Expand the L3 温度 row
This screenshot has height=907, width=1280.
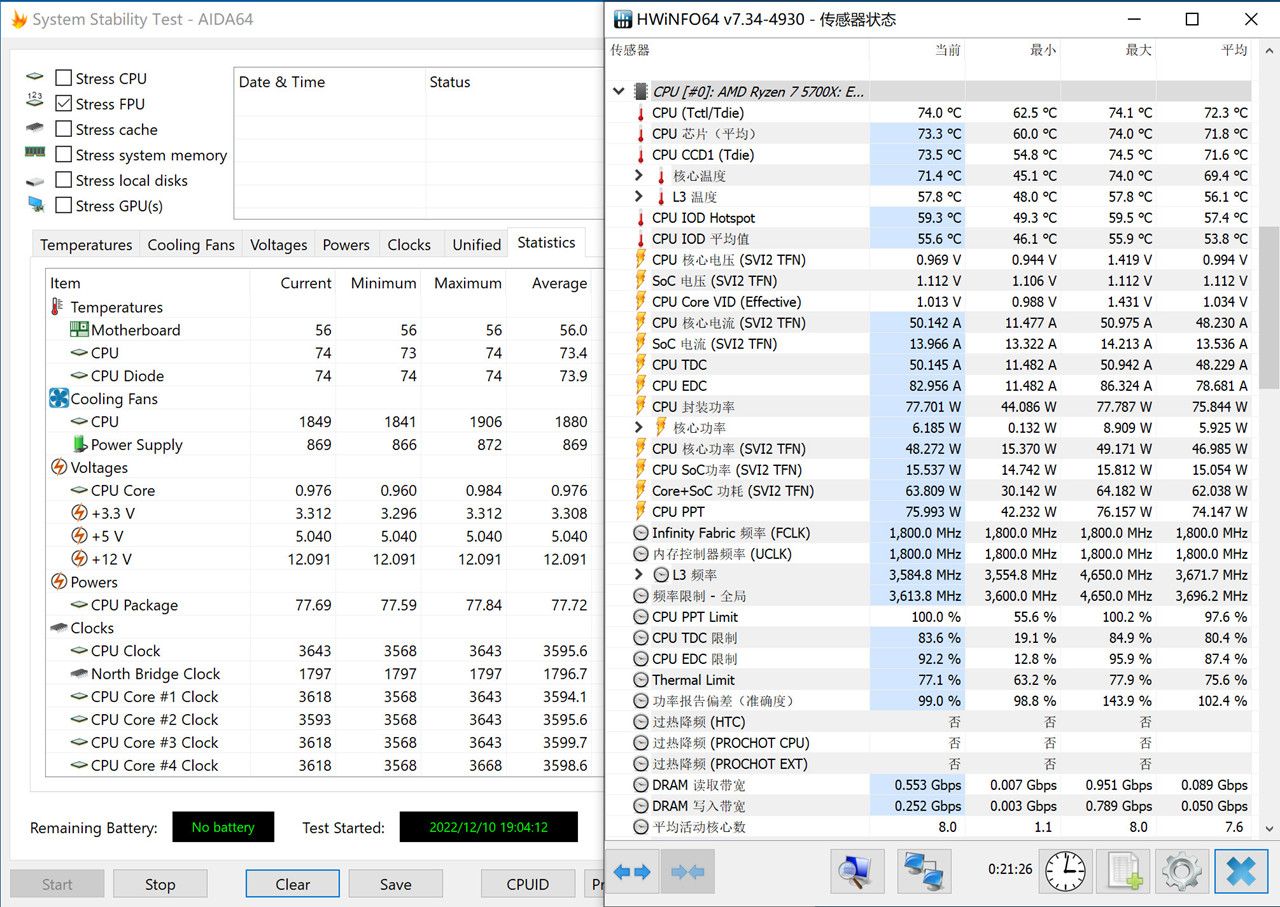(640, 196)
